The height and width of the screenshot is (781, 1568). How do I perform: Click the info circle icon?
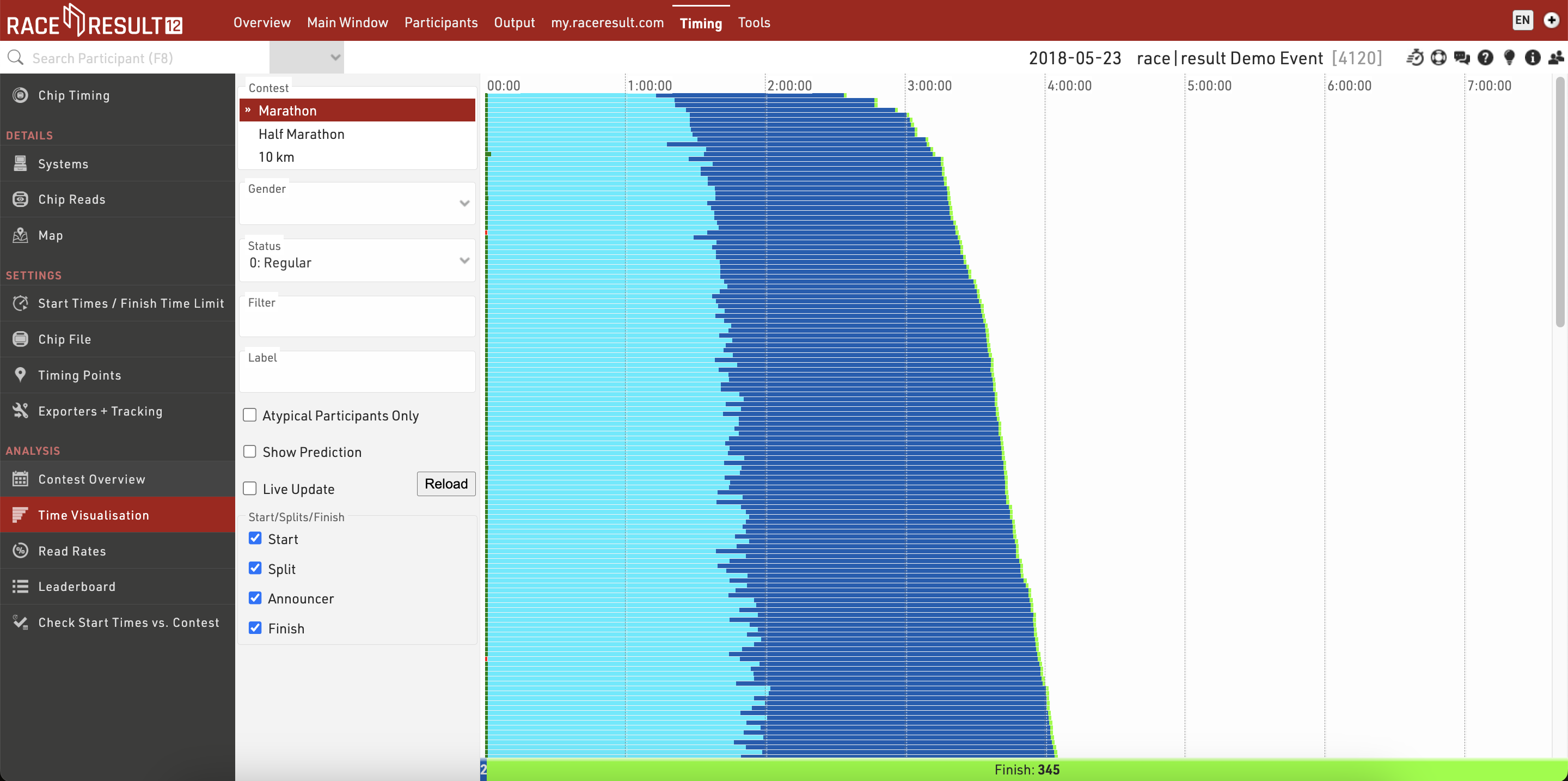[x=1532, y=58]
